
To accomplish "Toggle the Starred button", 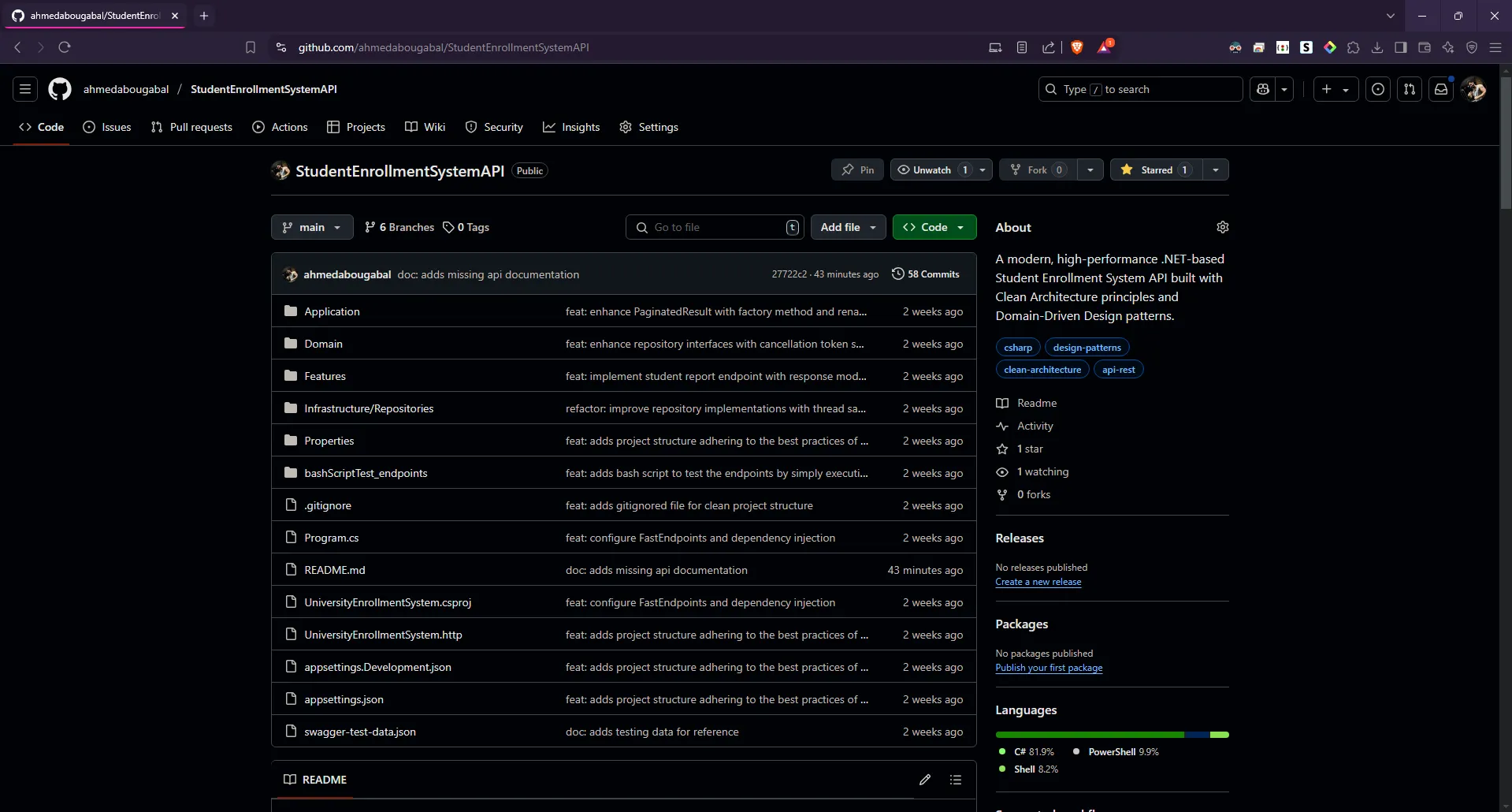I will click(1157, 169).
